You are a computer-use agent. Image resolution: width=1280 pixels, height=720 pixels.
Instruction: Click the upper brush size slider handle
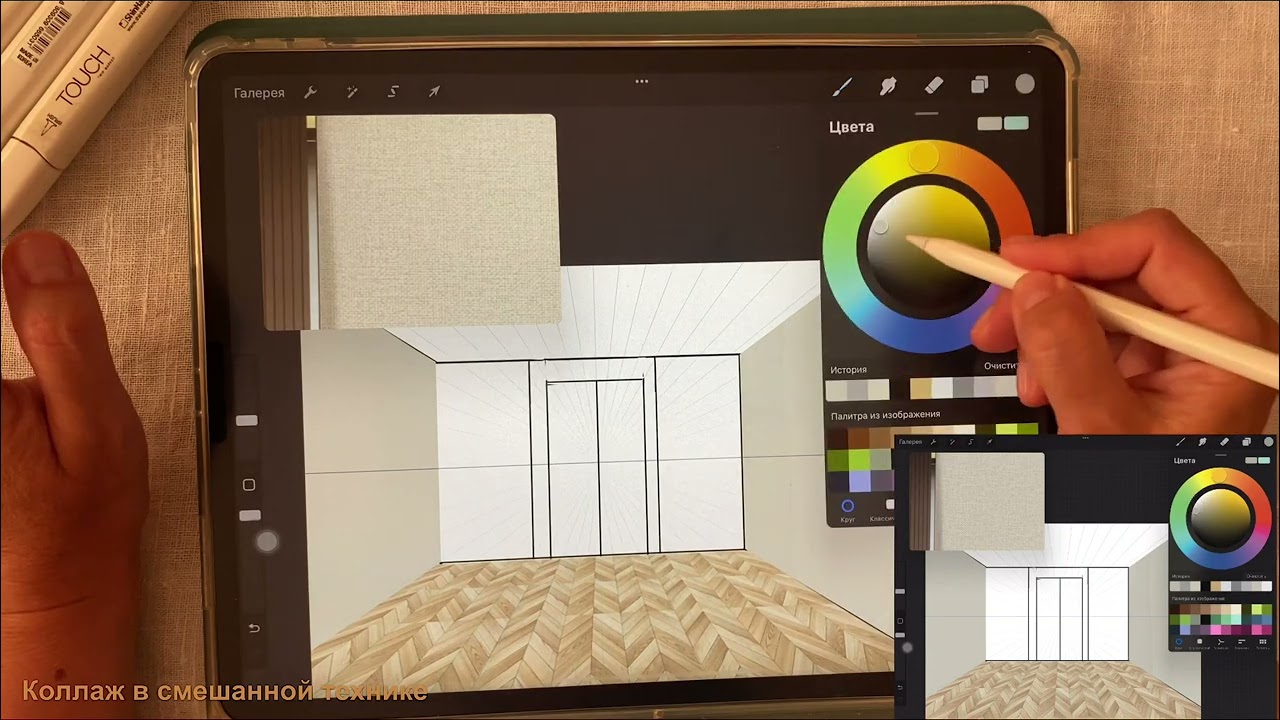click(x=247, y=421)
